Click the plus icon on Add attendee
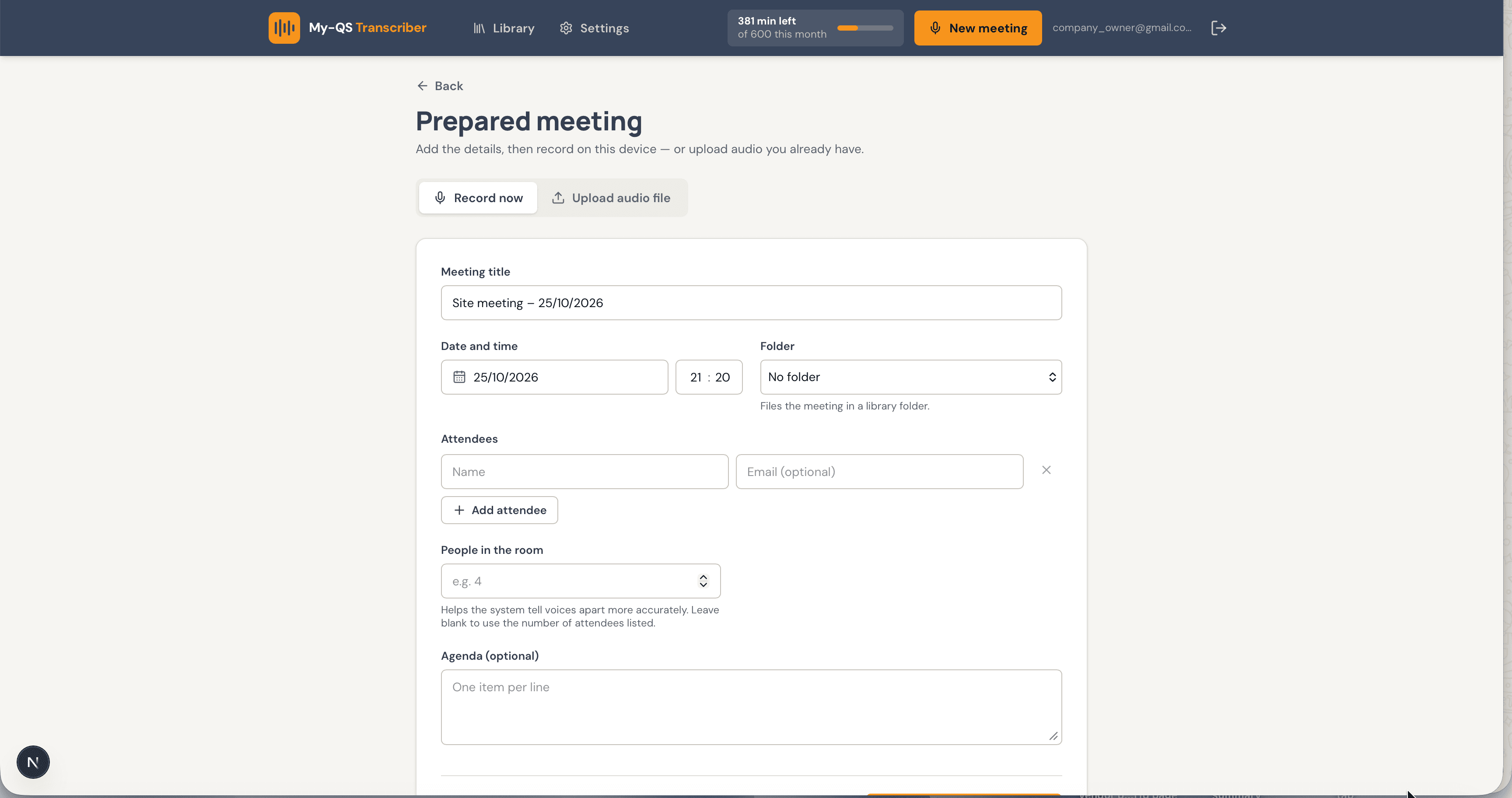 point(459,510)
